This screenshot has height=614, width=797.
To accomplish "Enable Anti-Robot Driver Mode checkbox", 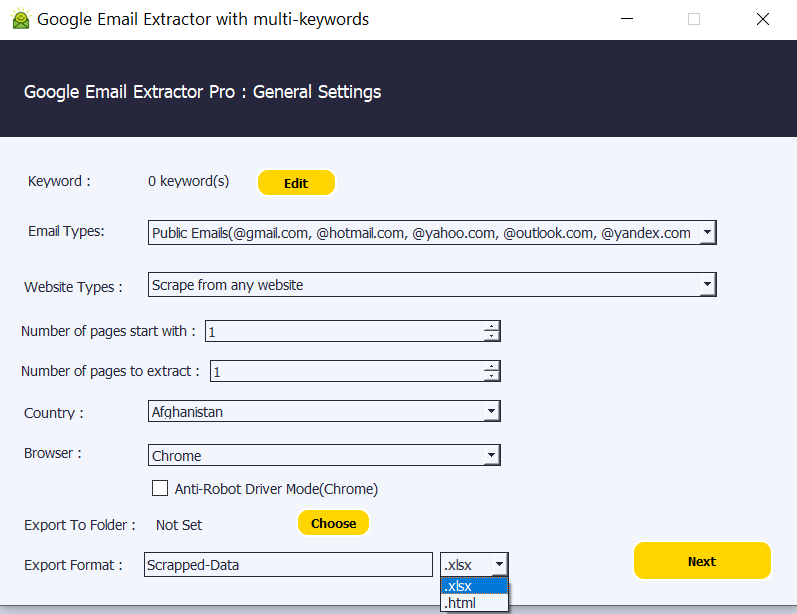I will coord(160,489).
